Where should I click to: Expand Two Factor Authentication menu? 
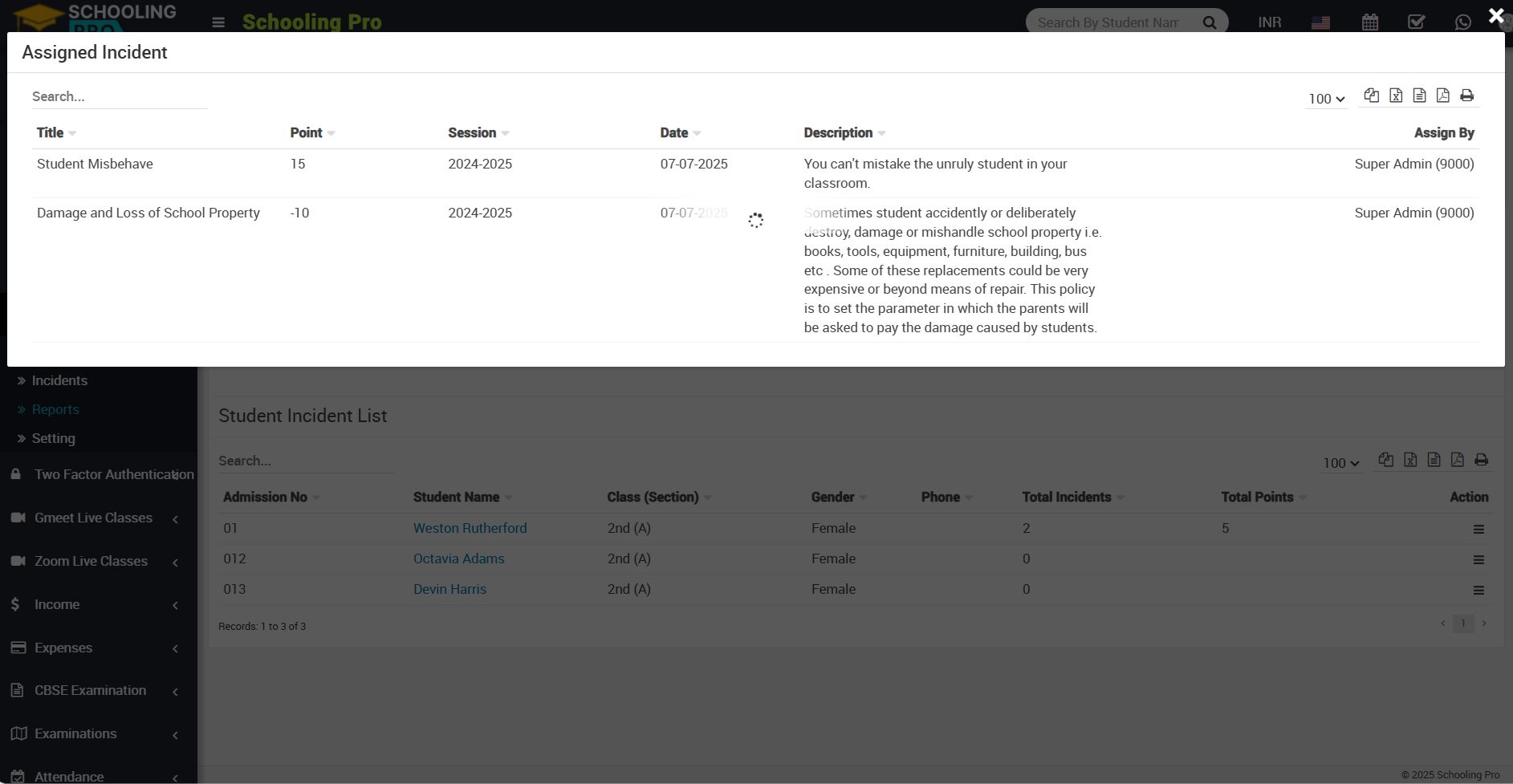[99, 474]
